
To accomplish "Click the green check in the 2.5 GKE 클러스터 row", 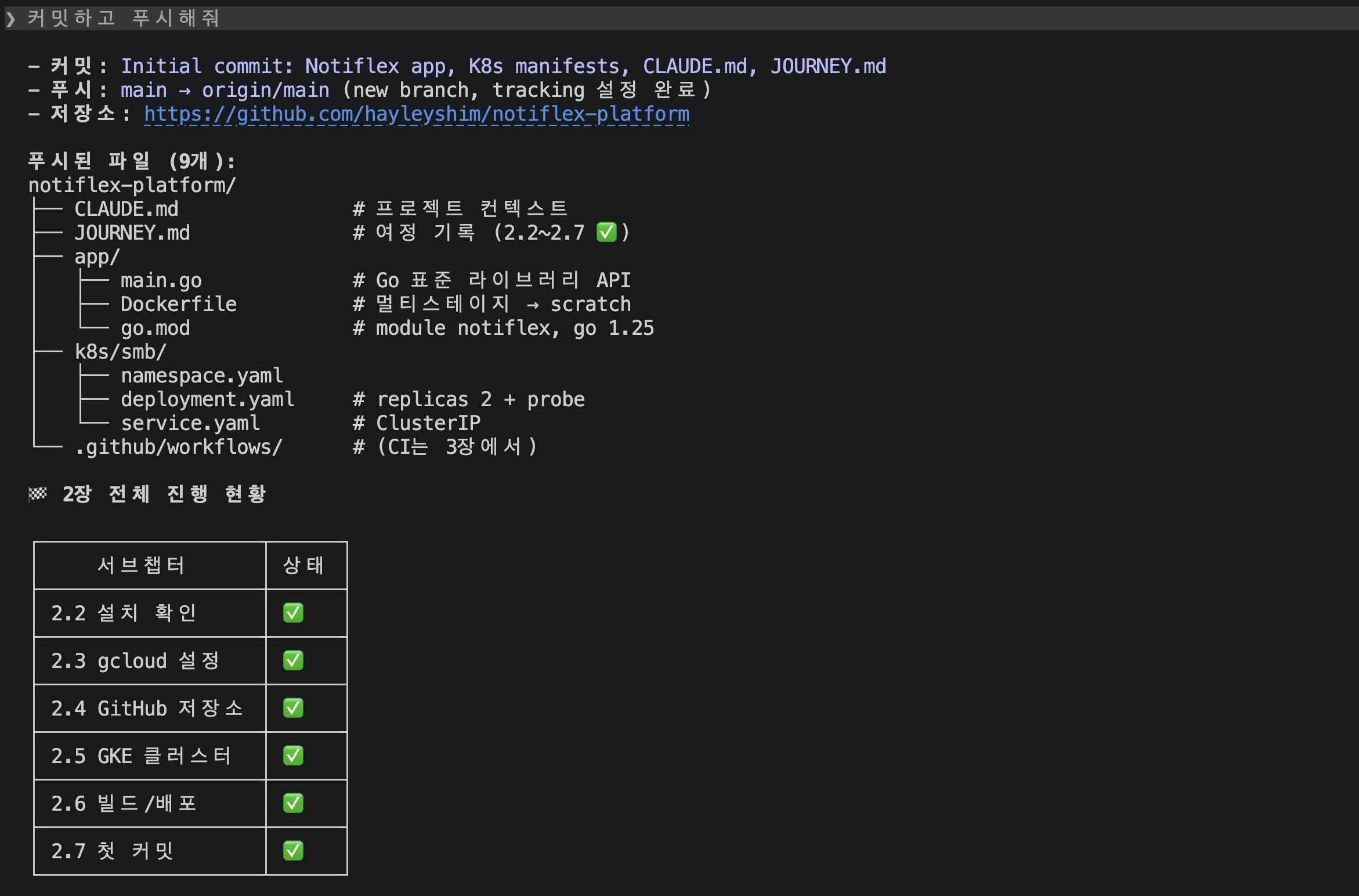I will coord(293,756).
